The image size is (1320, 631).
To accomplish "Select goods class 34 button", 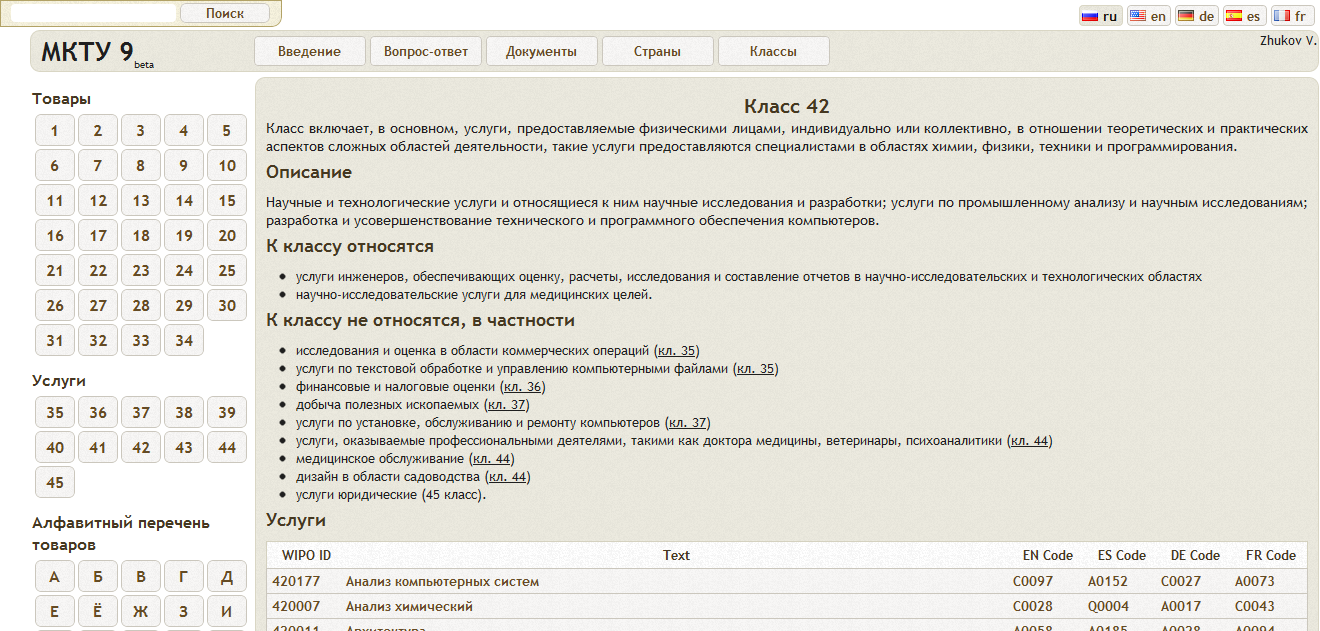I will pos(184,340).
